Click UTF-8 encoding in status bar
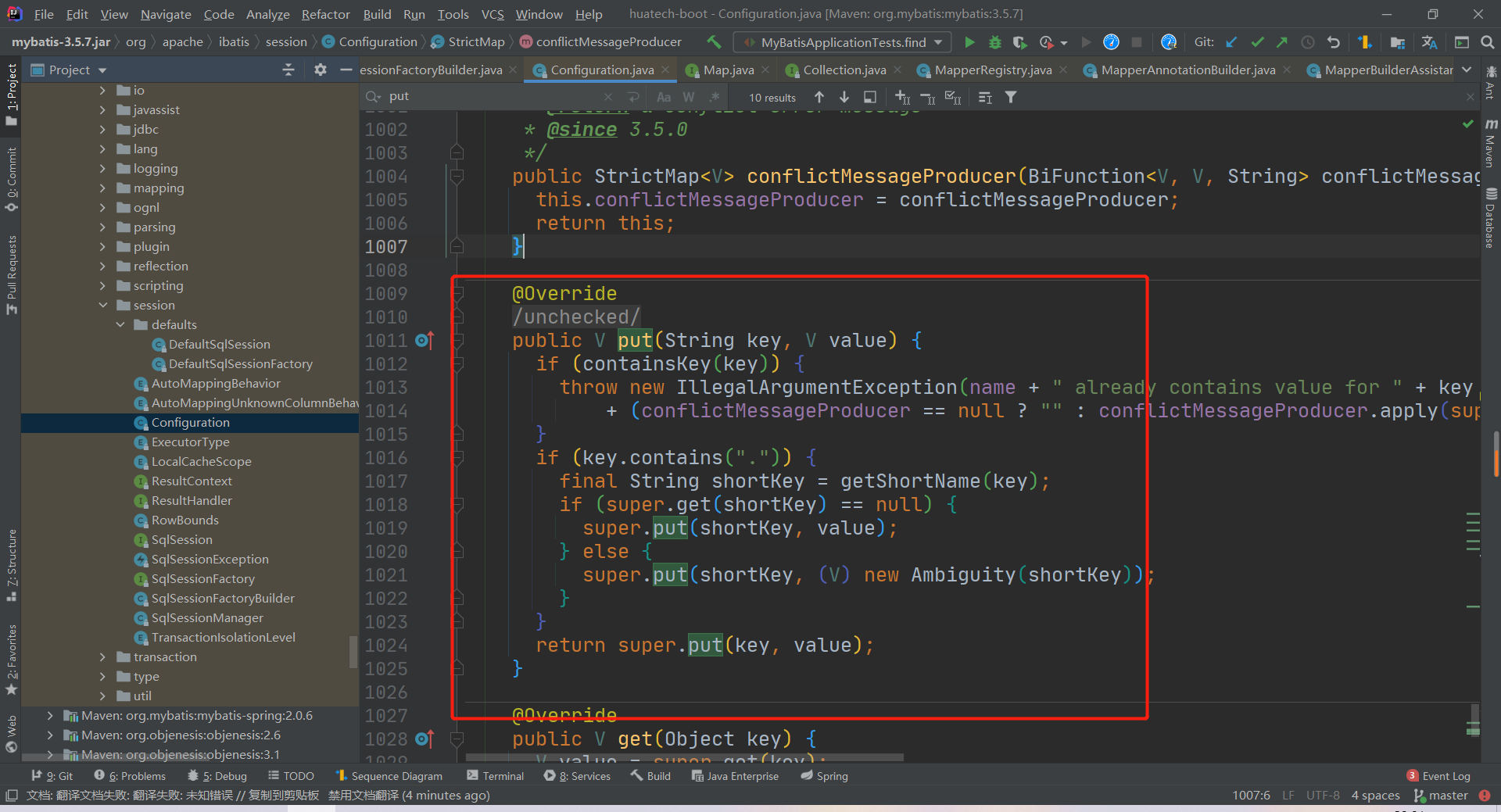The image size is (1501, 812). (1323, 795)
